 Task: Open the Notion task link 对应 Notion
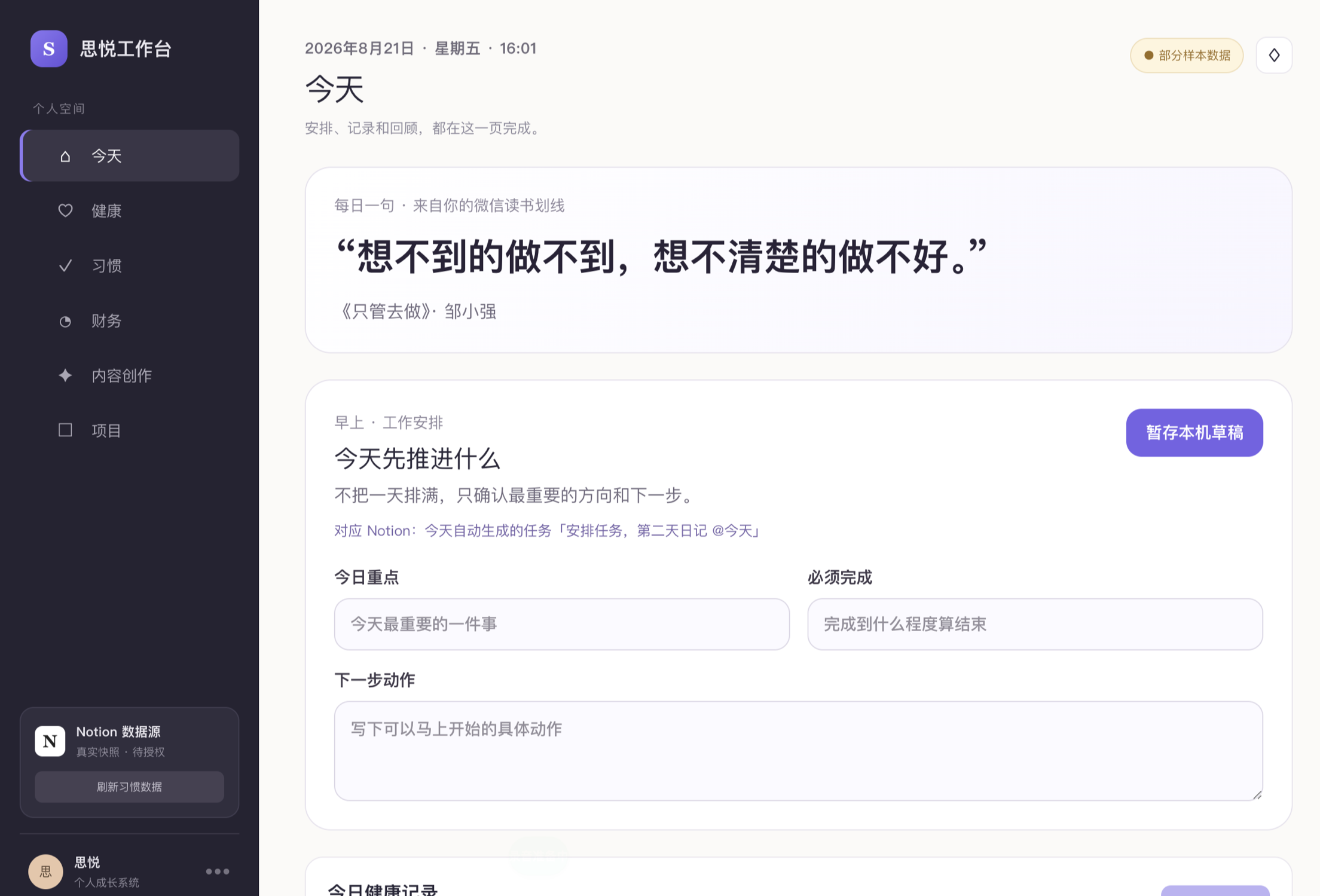tap(548, 531)
